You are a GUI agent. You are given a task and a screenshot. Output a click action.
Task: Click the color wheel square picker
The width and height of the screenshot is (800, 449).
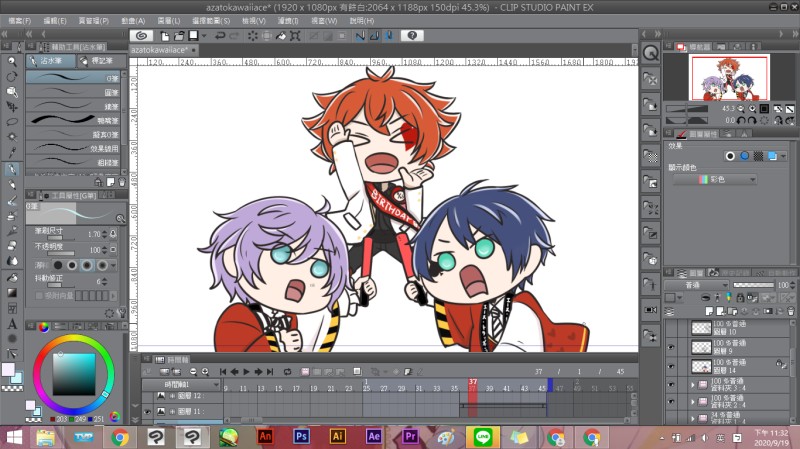coord(74,375)
